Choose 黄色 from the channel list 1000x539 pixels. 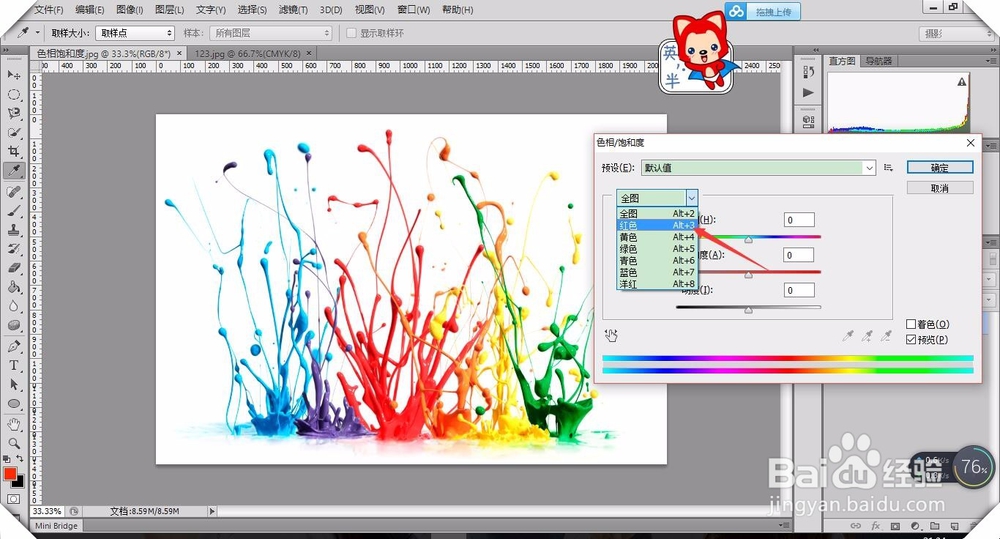click(x=658, y=237)
